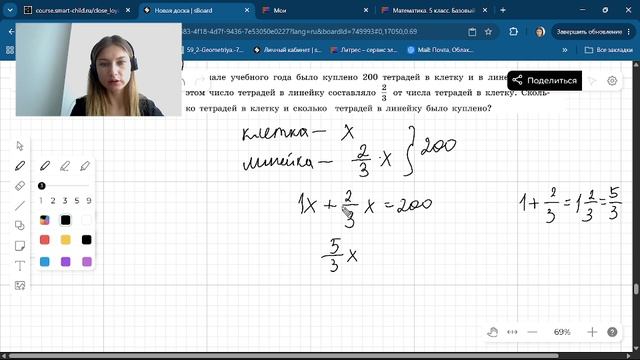Screen dimensions: 640x360
Task: Open the 59_2-Geometriya bookmark
Action: coord(214,50)
